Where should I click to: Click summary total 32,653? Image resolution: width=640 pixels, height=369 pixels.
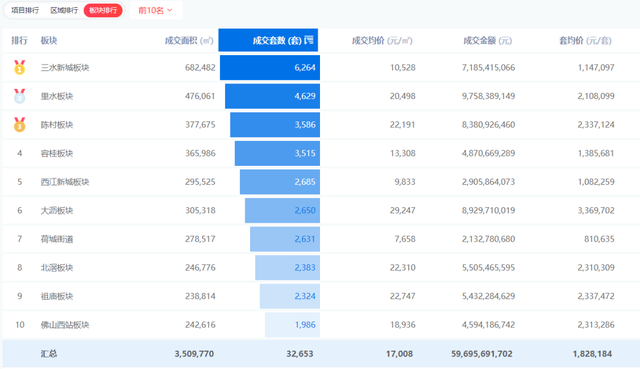click(x=300, y=353)
